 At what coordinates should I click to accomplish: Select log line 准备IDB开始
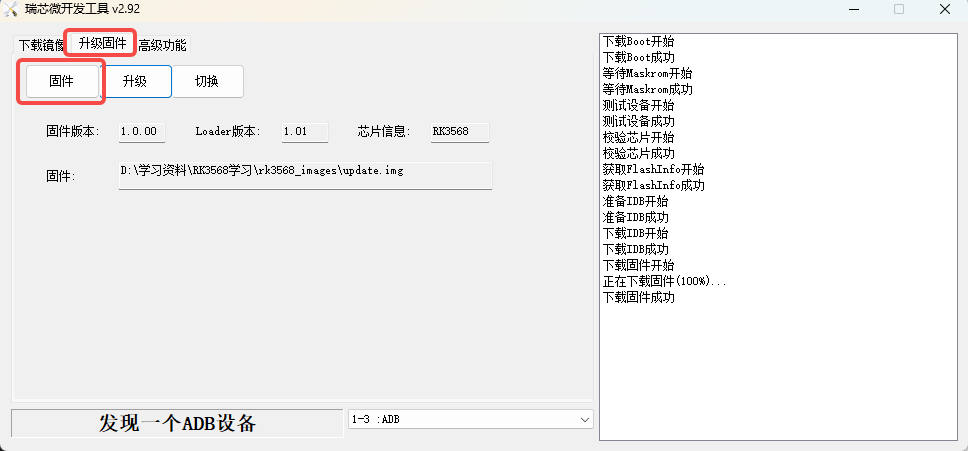pos(635,201)
